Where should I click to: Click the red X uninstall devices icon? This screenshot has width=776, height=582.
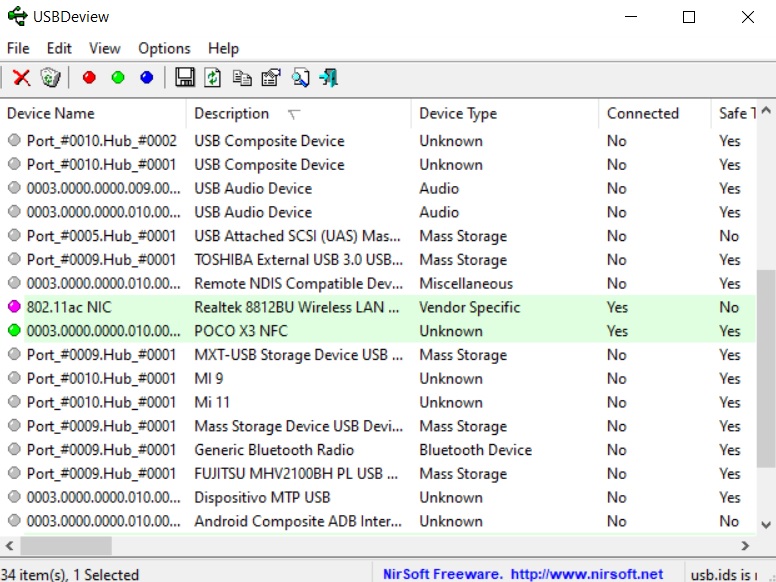coord(21,78)
